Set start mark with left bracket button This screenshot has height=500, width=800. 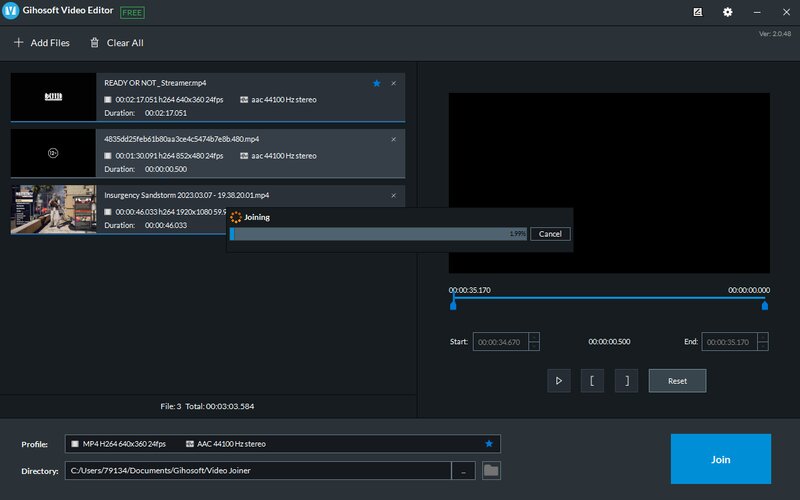pos(592,381)
